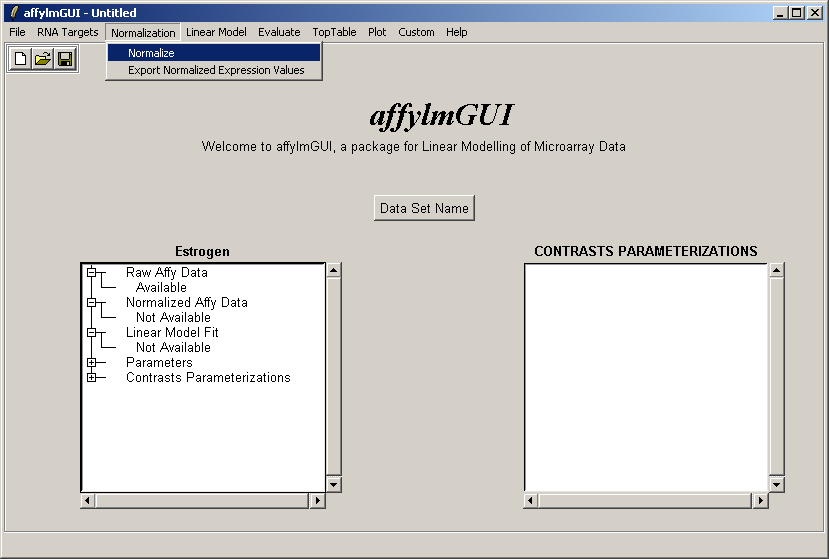Collapse the Linear Model Fit node
This screenshot has width=829, height=559.
91,332
